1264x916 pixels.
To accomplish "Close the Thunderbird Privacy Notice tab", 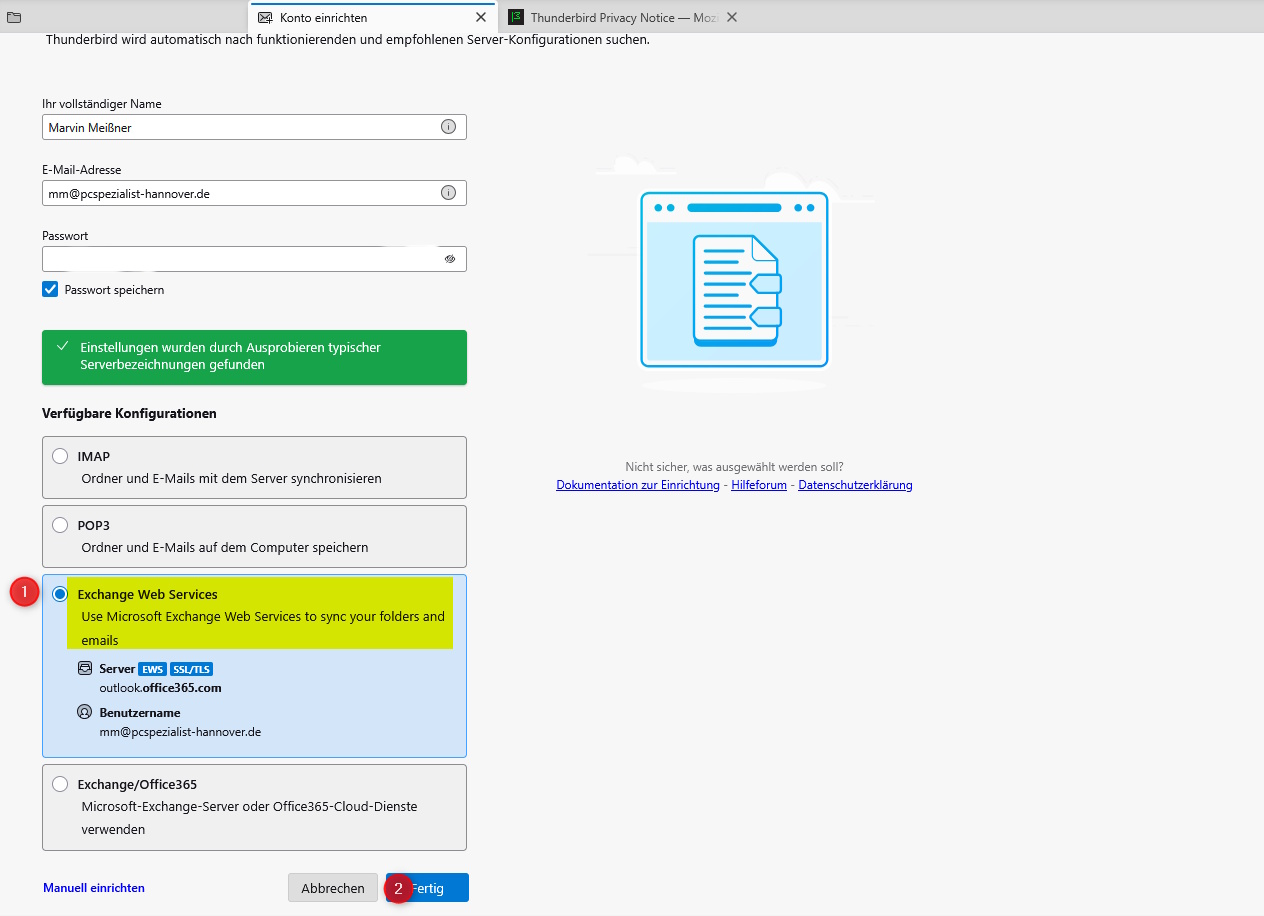I will 732,17.
